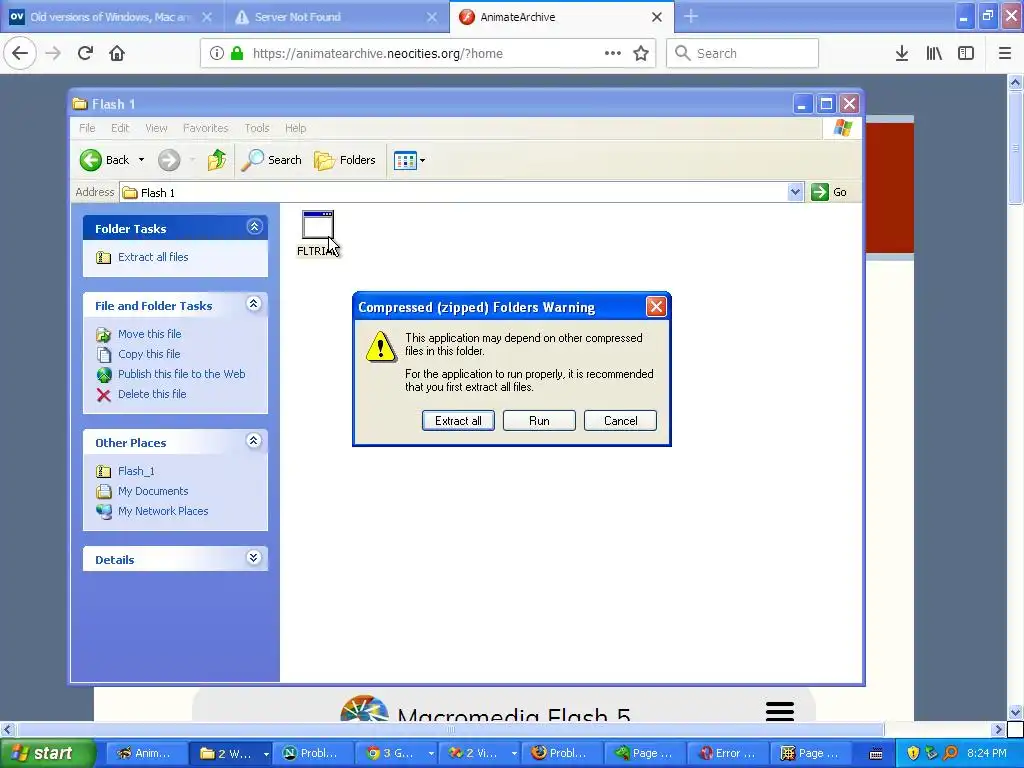Click the Windows Start button
Screen dimensions: 1024x768
46,753
